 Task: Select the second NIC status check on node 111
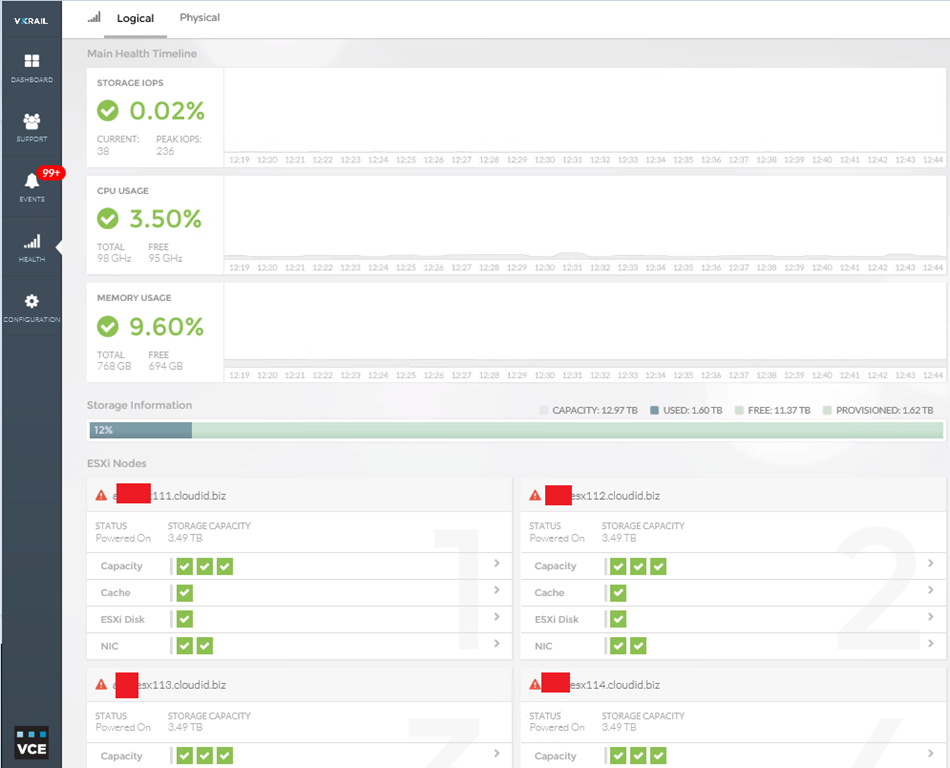coord(205,646)
